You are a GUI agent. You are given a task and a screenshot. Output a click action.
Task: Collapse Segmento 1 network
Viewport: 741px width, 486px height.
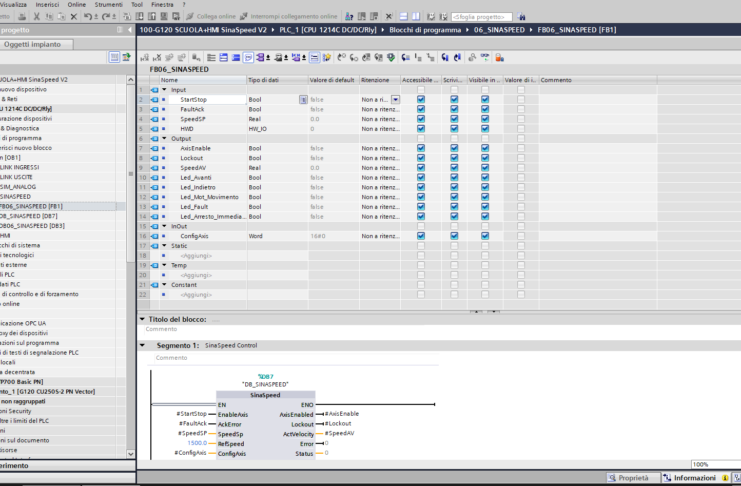pyautogui.click(x=142, y=345)
